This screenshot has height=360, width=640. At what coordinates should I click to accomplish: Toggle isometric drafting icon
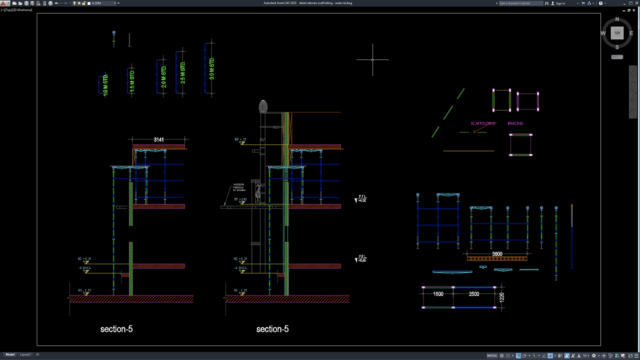(x=534, y=356)
